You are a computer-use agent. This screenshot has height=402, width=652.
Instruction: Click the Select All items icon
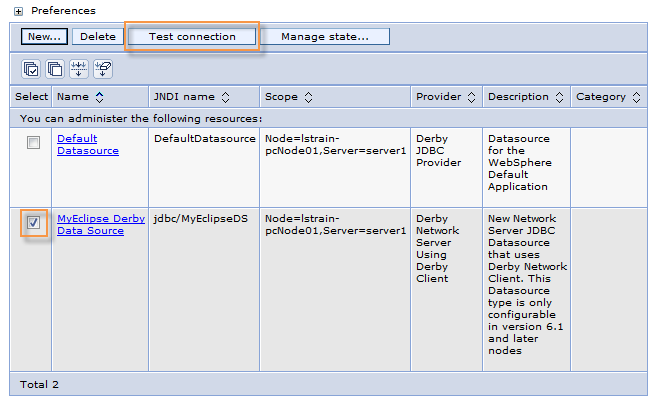coord(31,69)
